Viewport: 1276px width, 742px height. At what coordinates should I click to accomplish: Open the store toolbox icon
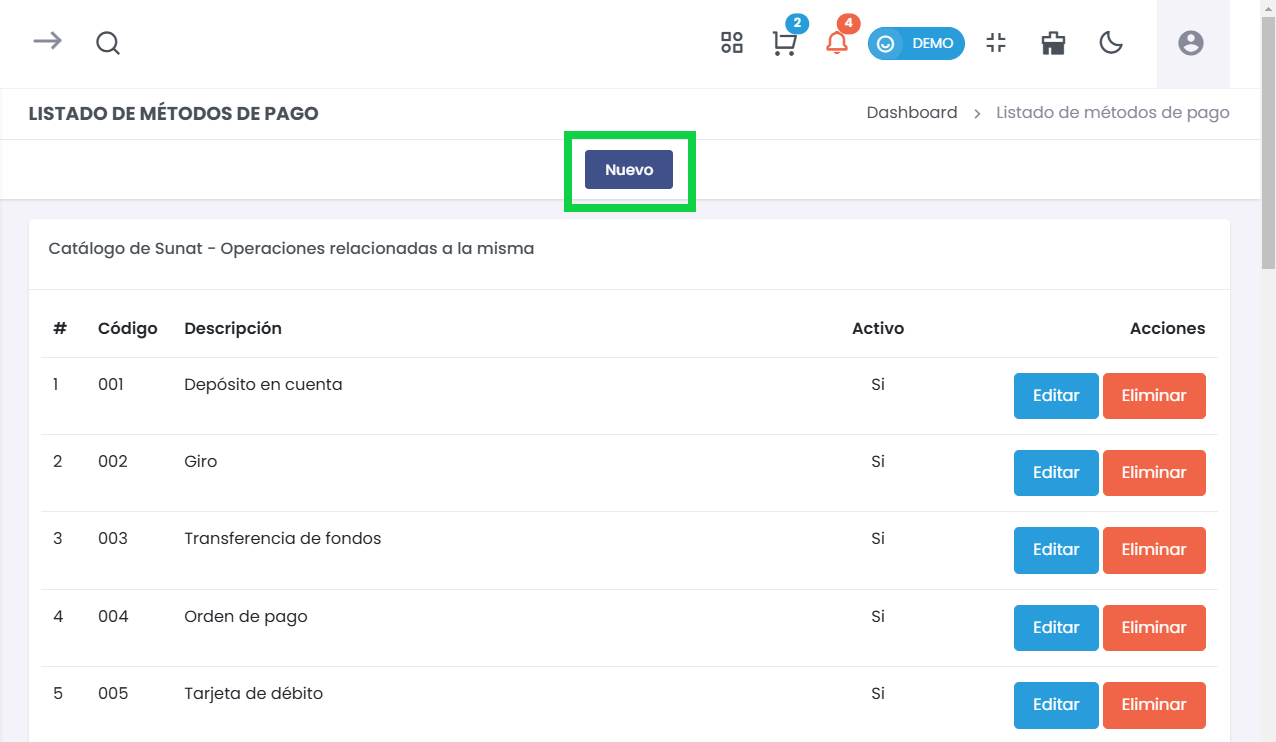[1052, 43]
